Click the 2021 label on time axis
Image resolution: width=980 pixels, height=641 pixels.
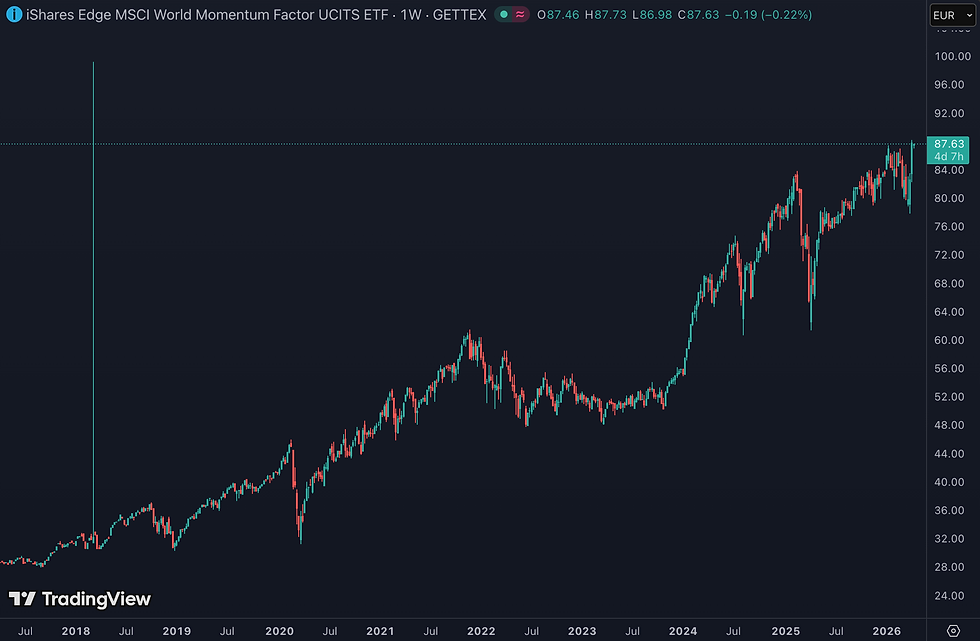click(380, 631)
